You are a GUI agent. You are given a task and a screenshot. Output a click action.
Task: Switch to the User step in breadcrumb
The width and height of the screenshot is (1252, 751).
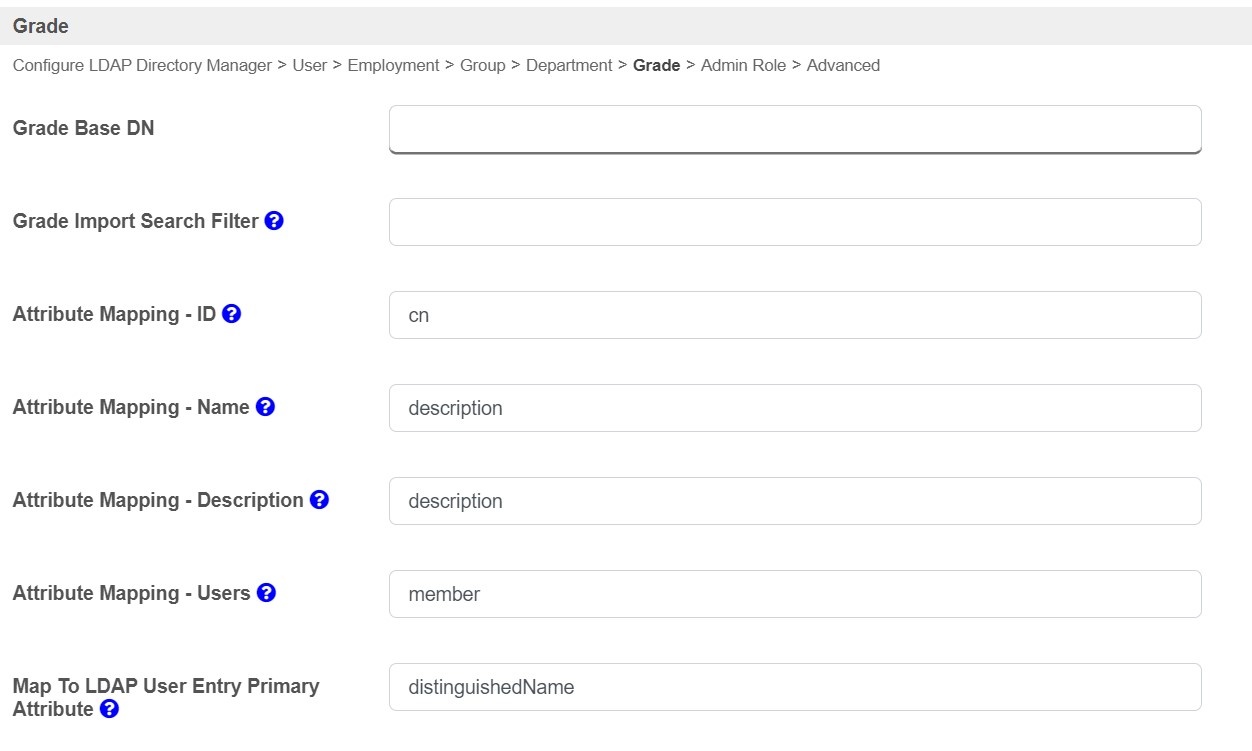309,66
